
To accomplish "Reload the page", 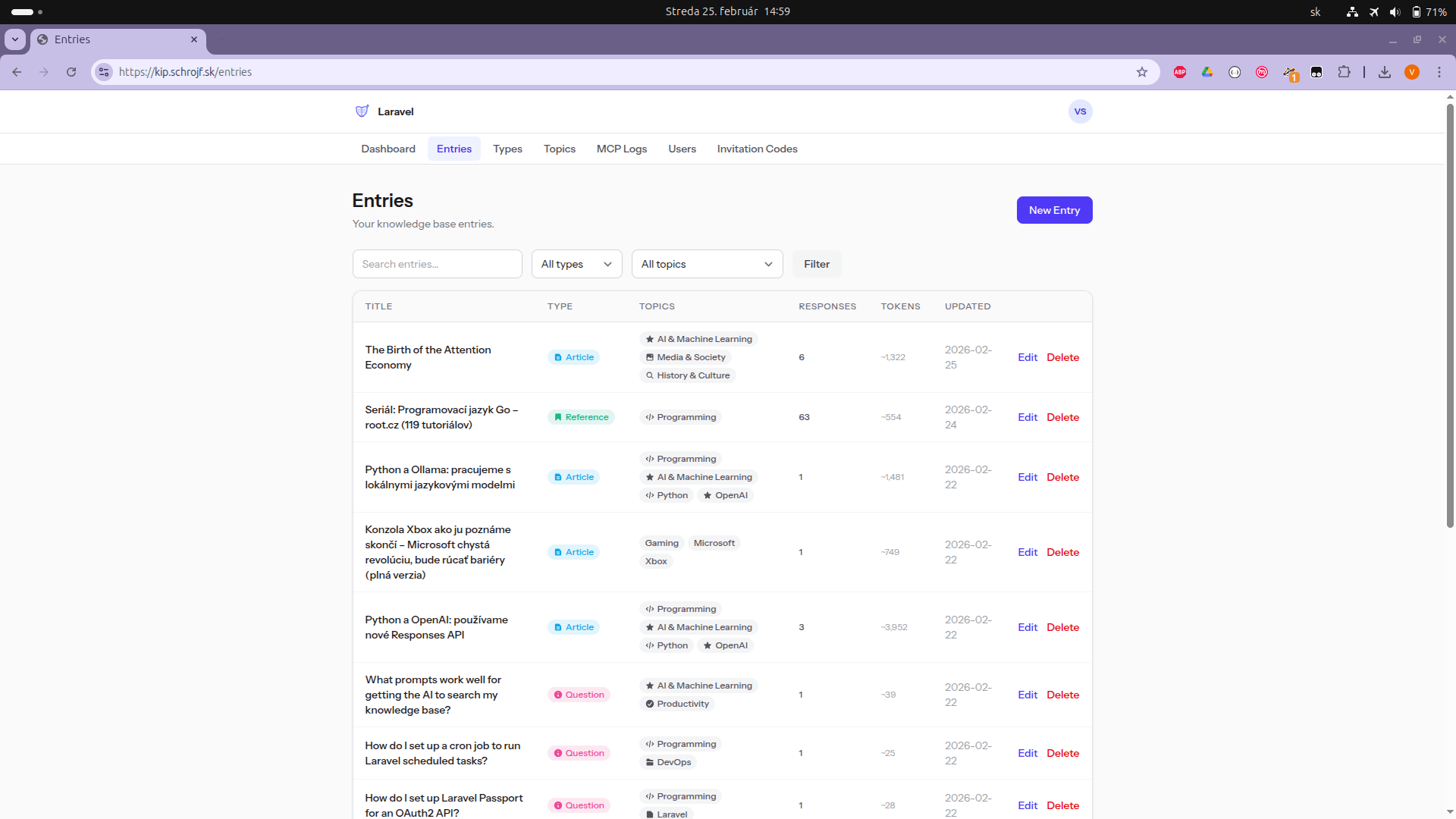I will [71, 72].
